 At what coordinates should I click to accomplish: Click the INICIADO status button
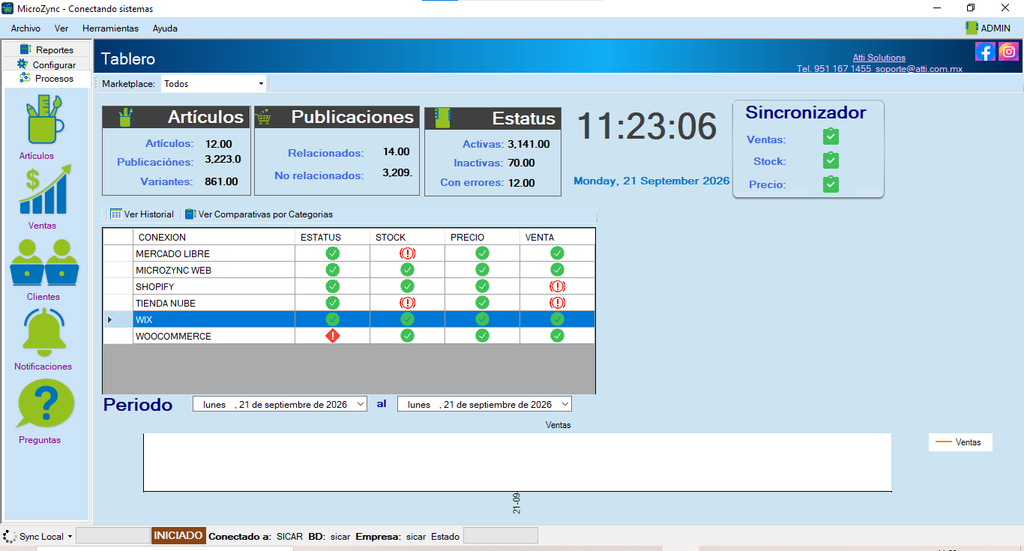tap(178, 536)
